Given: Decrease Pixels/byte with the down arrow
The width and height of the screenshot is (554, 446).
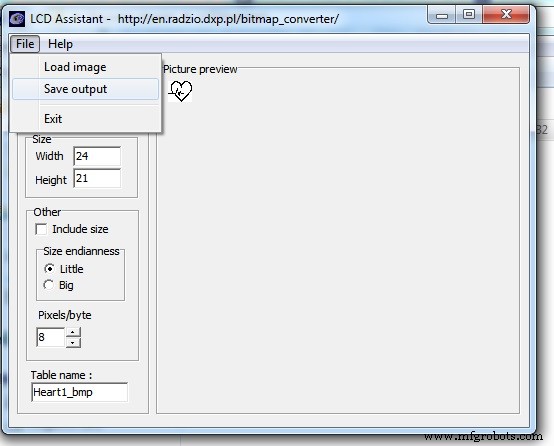Looking at the screenshot, I should (73, 343).
